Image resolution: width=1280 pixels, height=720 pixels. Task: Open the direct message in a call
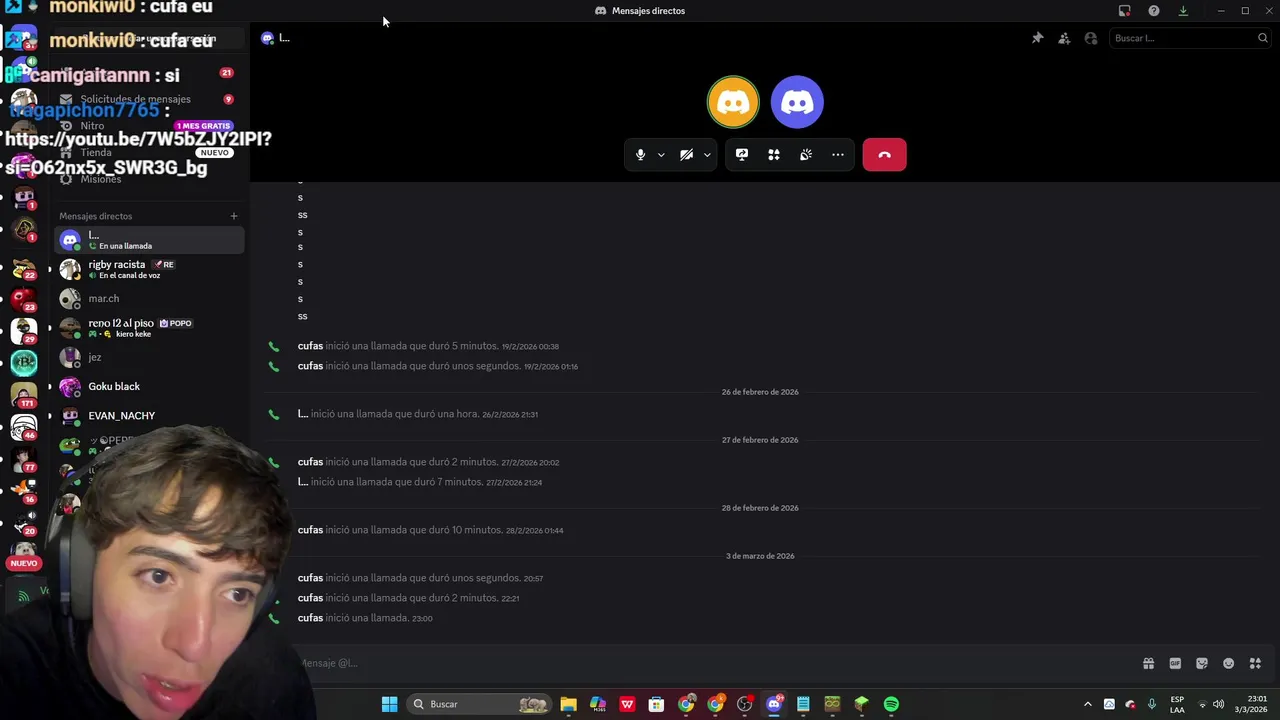click(150, 240)
